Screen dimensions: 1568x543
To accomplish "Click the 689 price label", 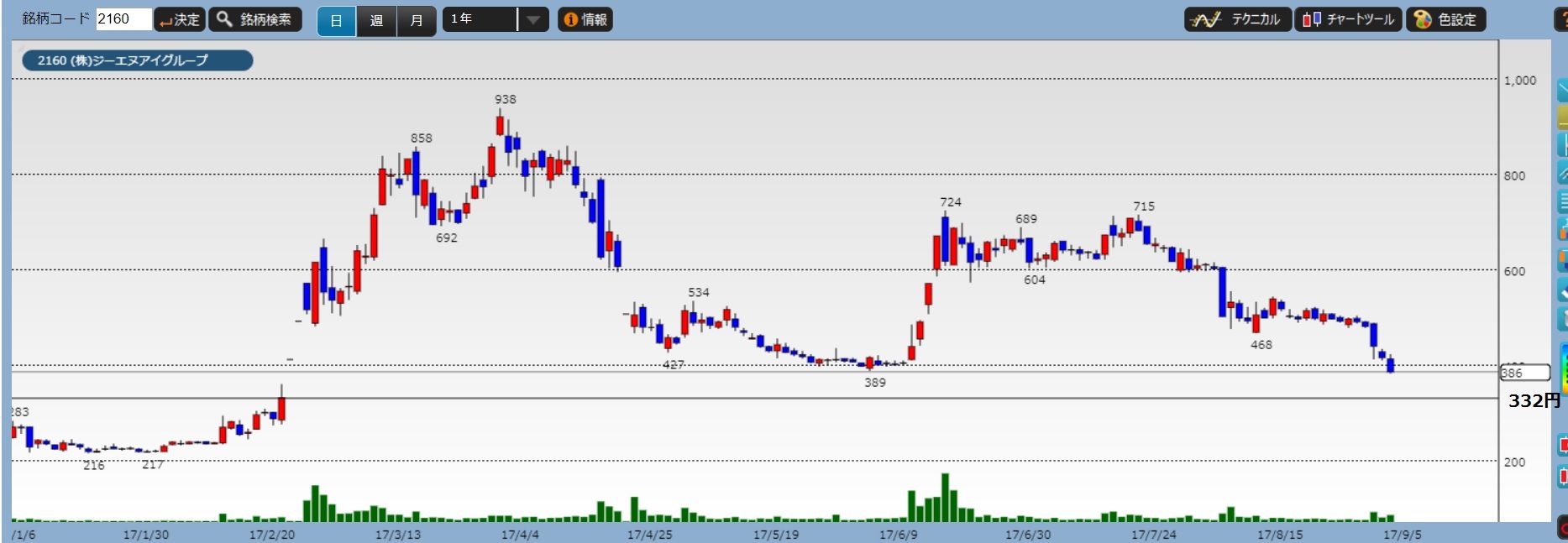I will tap(1026, 218).
